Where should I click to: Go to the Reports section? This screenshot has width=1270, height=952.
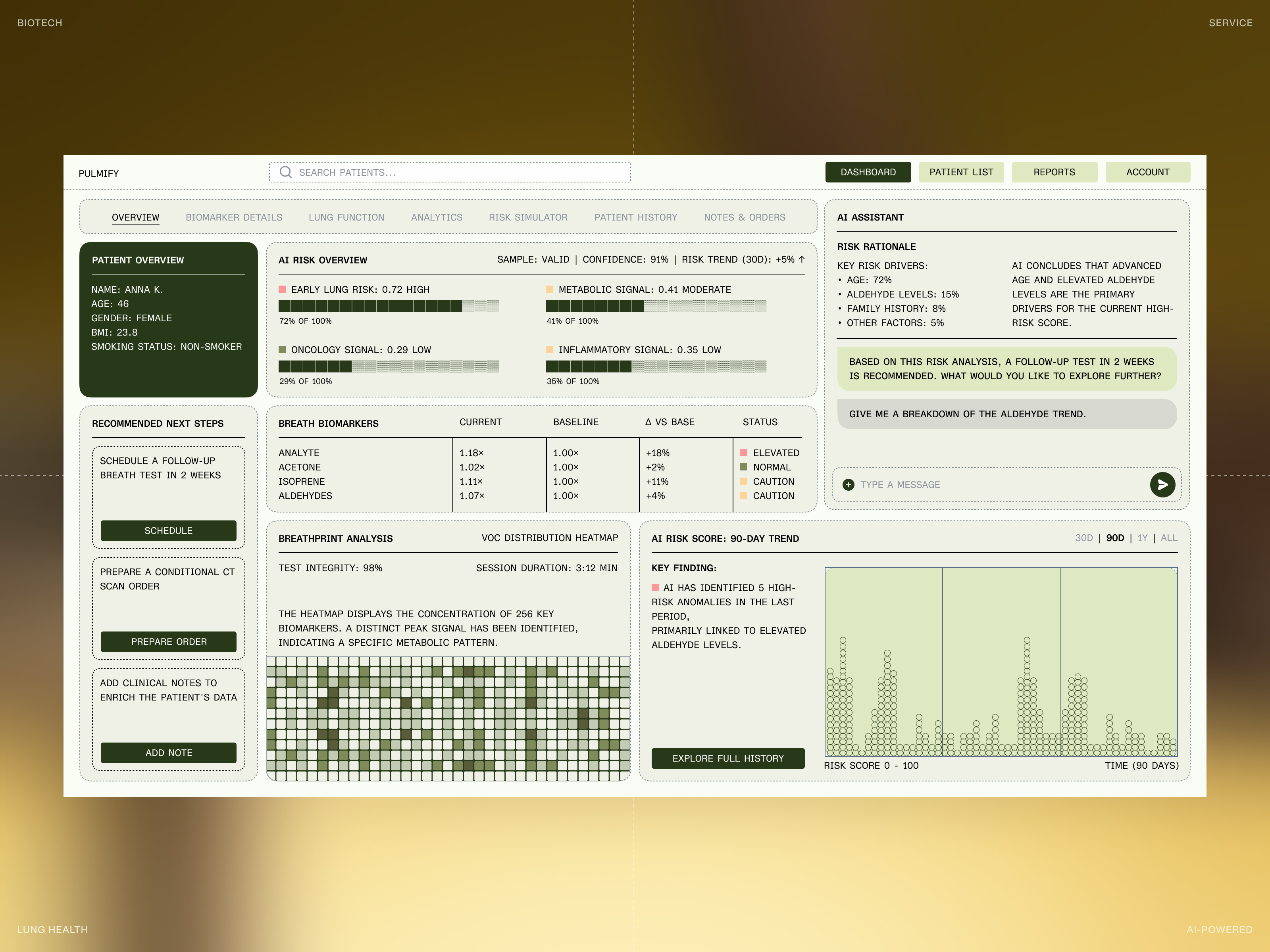(1054, 172)
